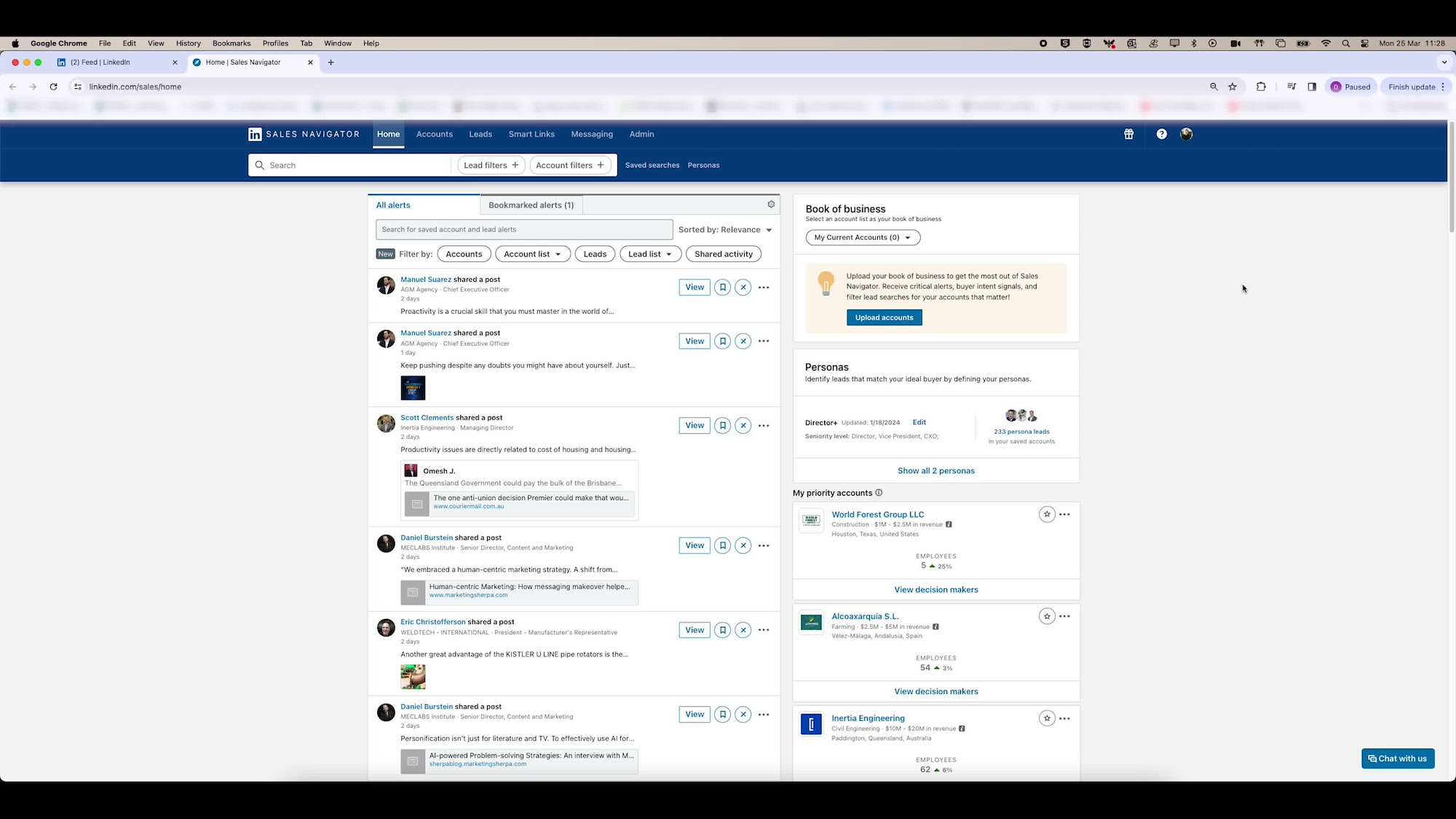Bookmark this page with the star icon
Screen dimensions: 1456x819
1233,87
